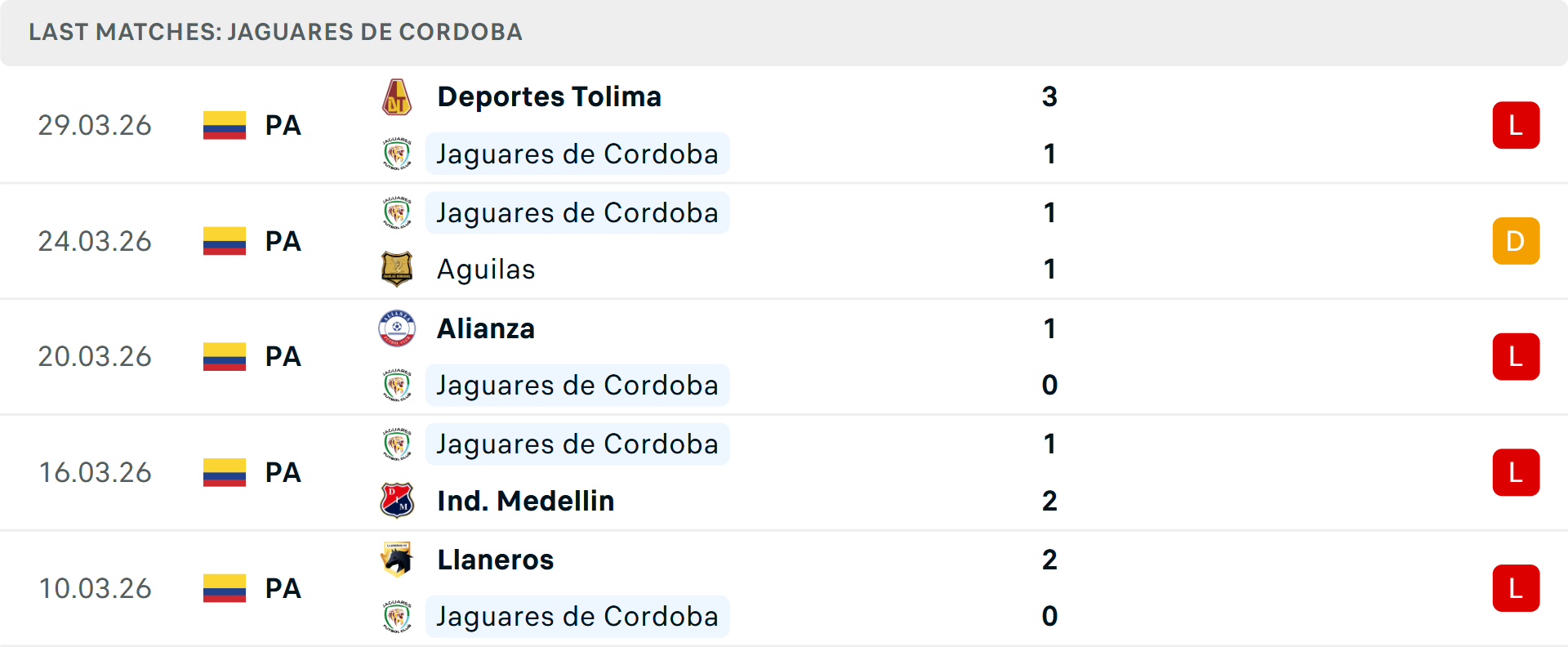Select the Jaguares badge in the Llaneros row
The image size is (1568, 647).
pos(397,617)
